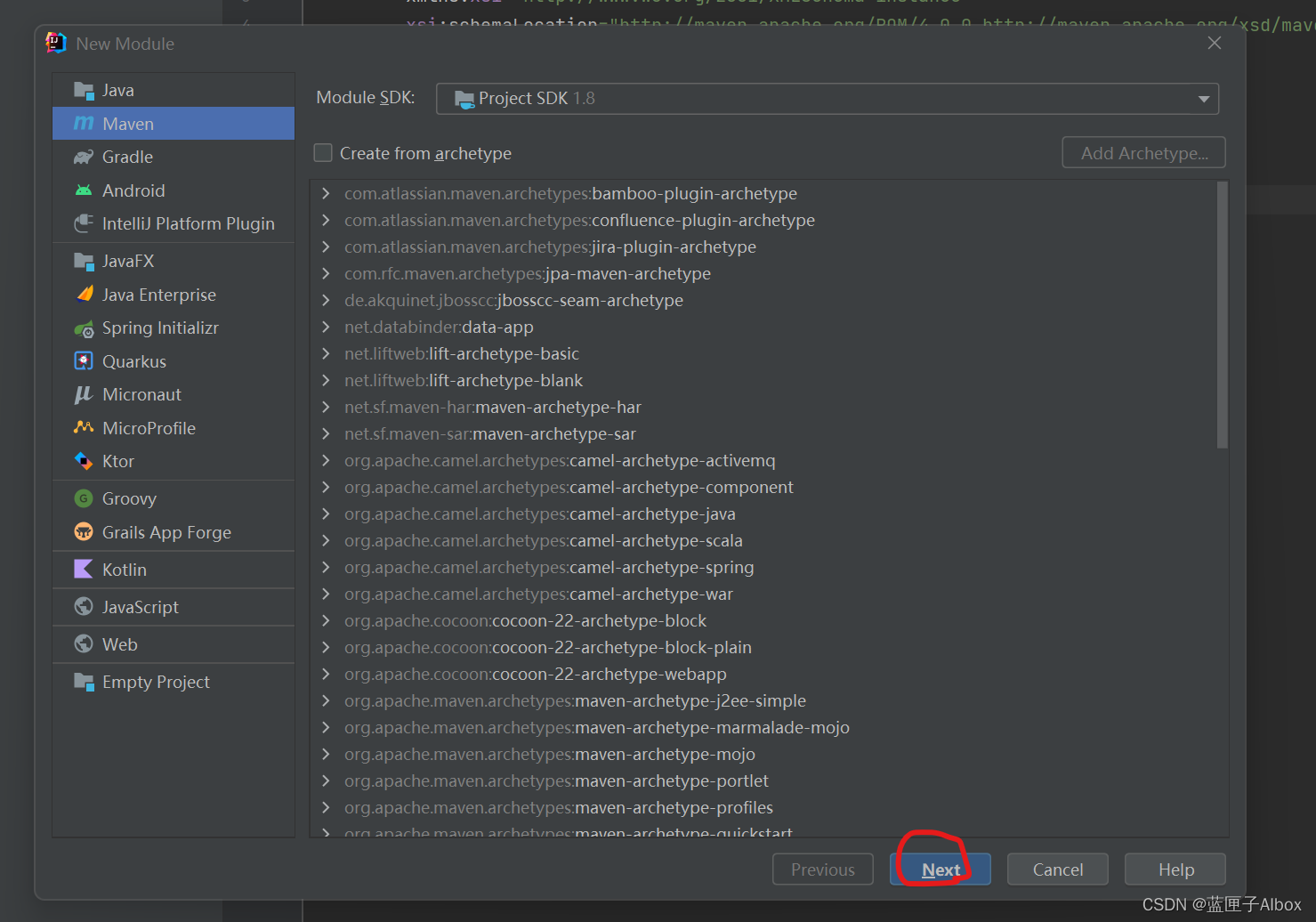This screenshot has height=922, width=1316.
Task: Select maven-archetype-marmalade-mojo text row
Action: click(x=597, y=727)
